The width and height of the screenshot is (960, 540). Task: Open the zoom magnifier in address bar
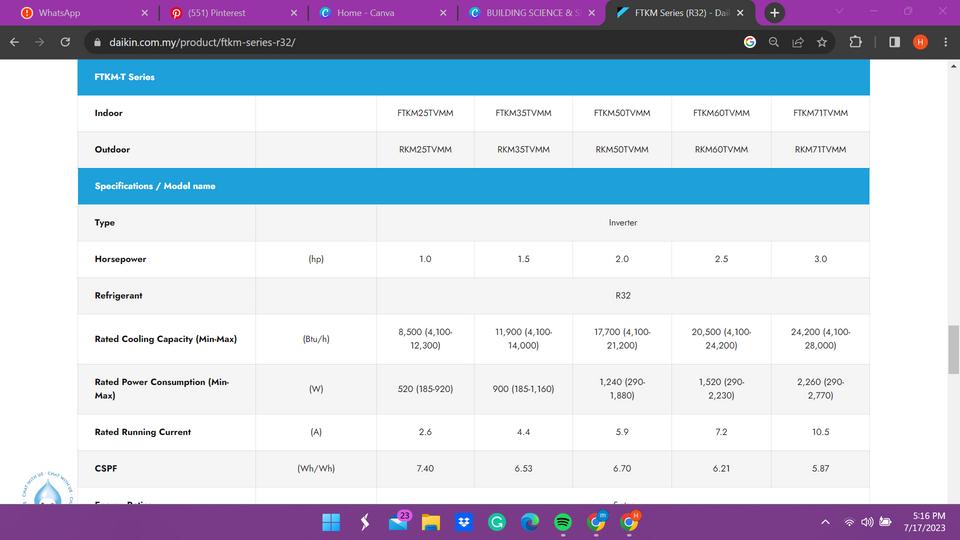(x=773, y=42)
